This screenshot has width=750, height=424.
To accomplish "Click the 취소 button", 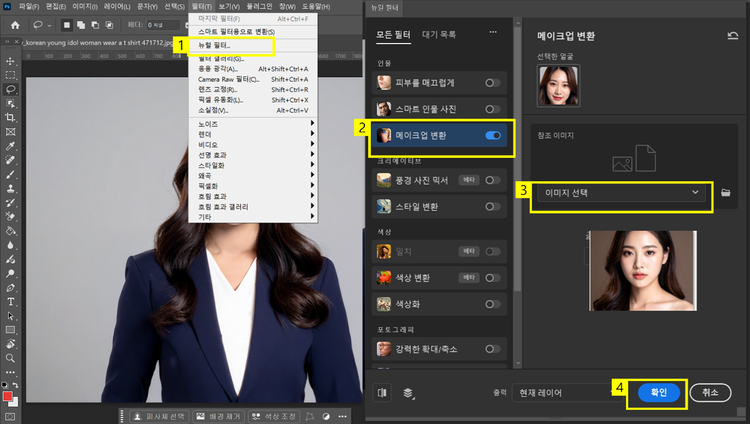I will tap(710, 392).
